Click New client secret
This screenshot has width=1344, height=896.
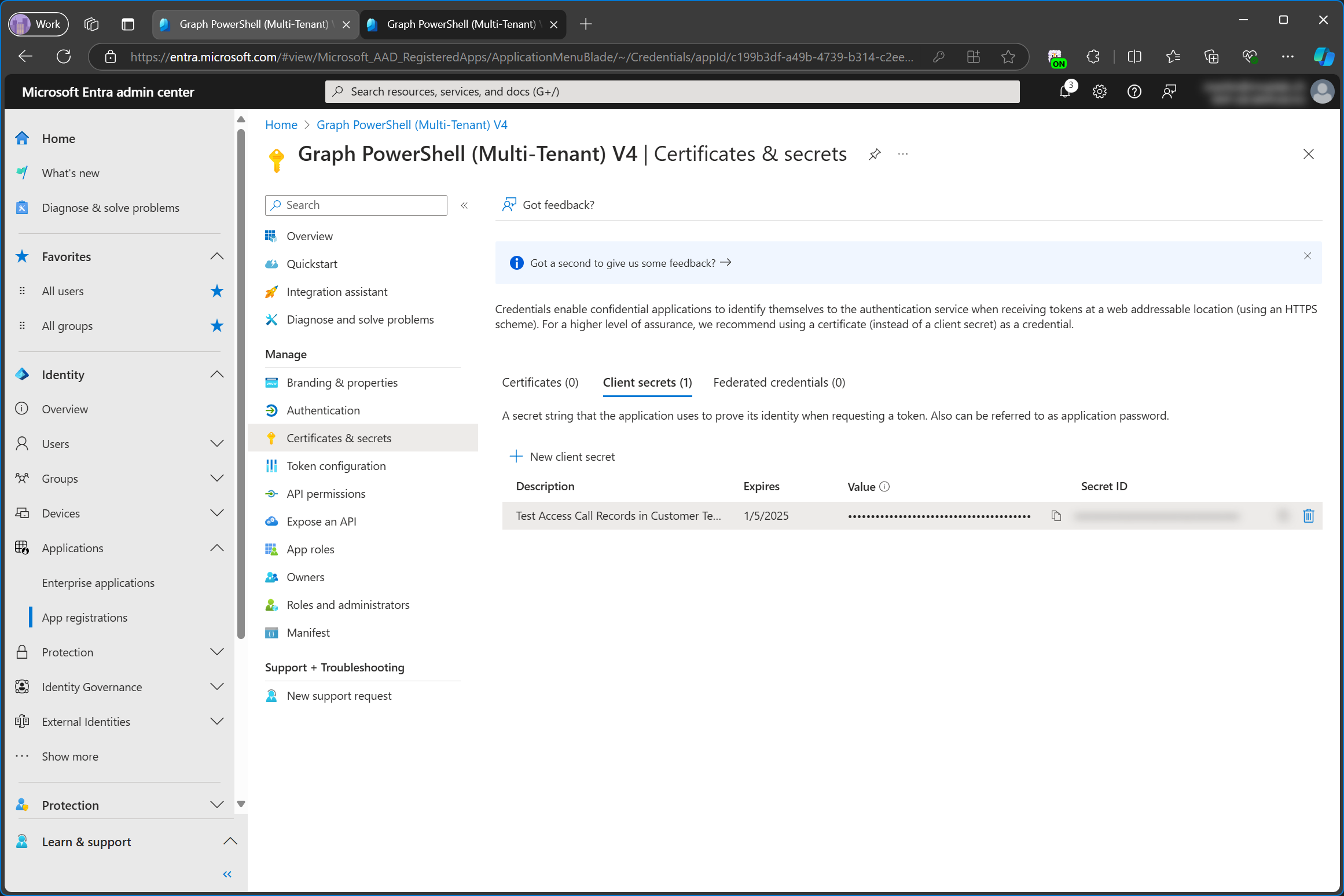[x=562, y=457]
